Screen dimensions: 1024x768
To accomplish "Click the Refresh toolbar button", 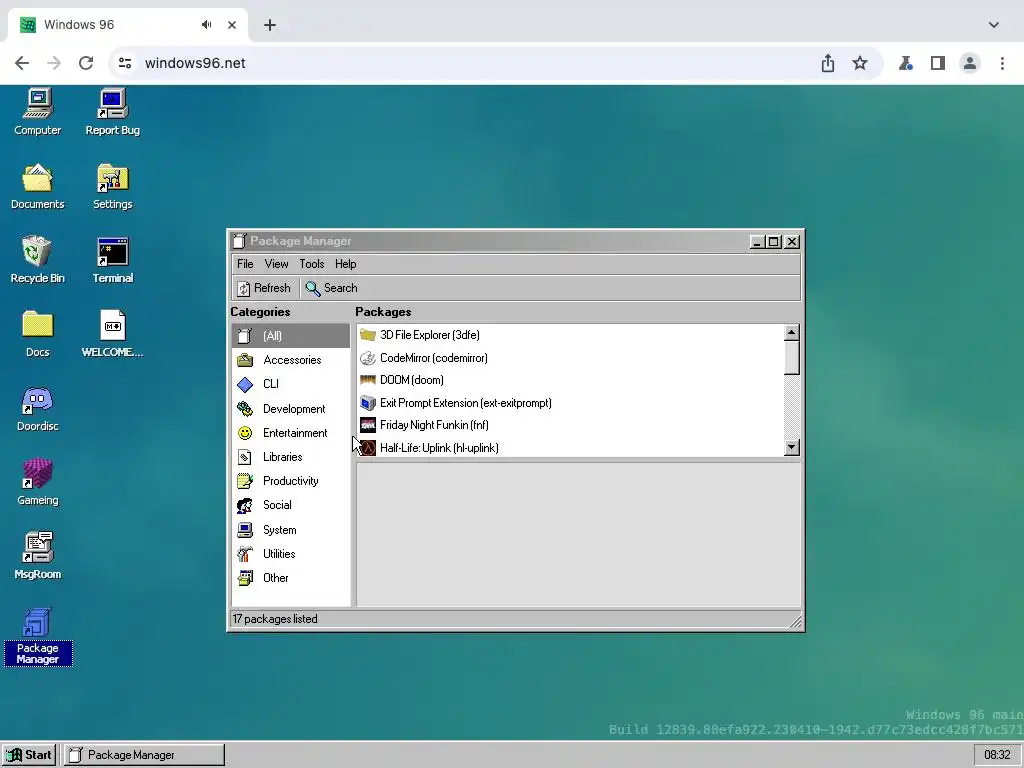I will click(x=264, y=288).
